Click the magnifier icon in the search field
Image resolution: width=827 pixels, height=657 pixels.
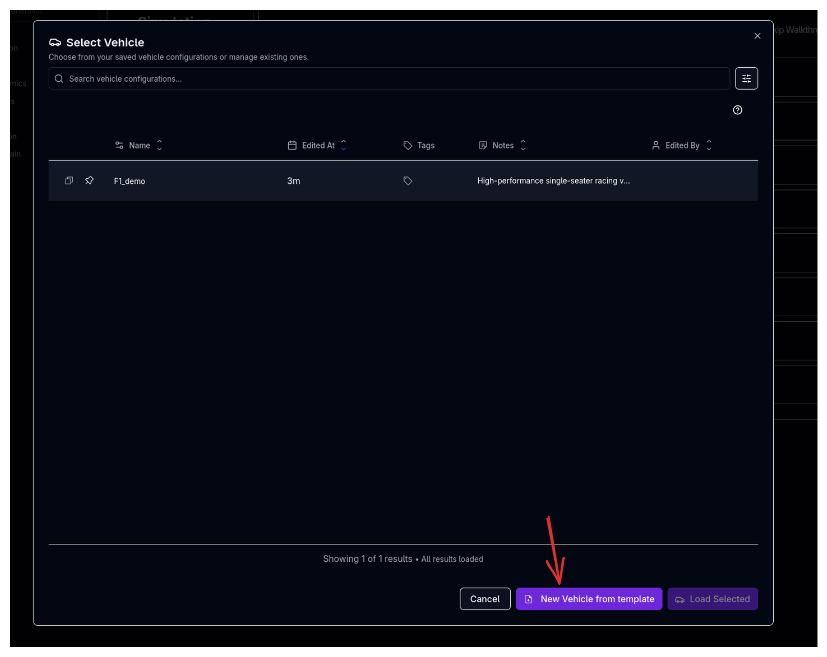[59, 78]
